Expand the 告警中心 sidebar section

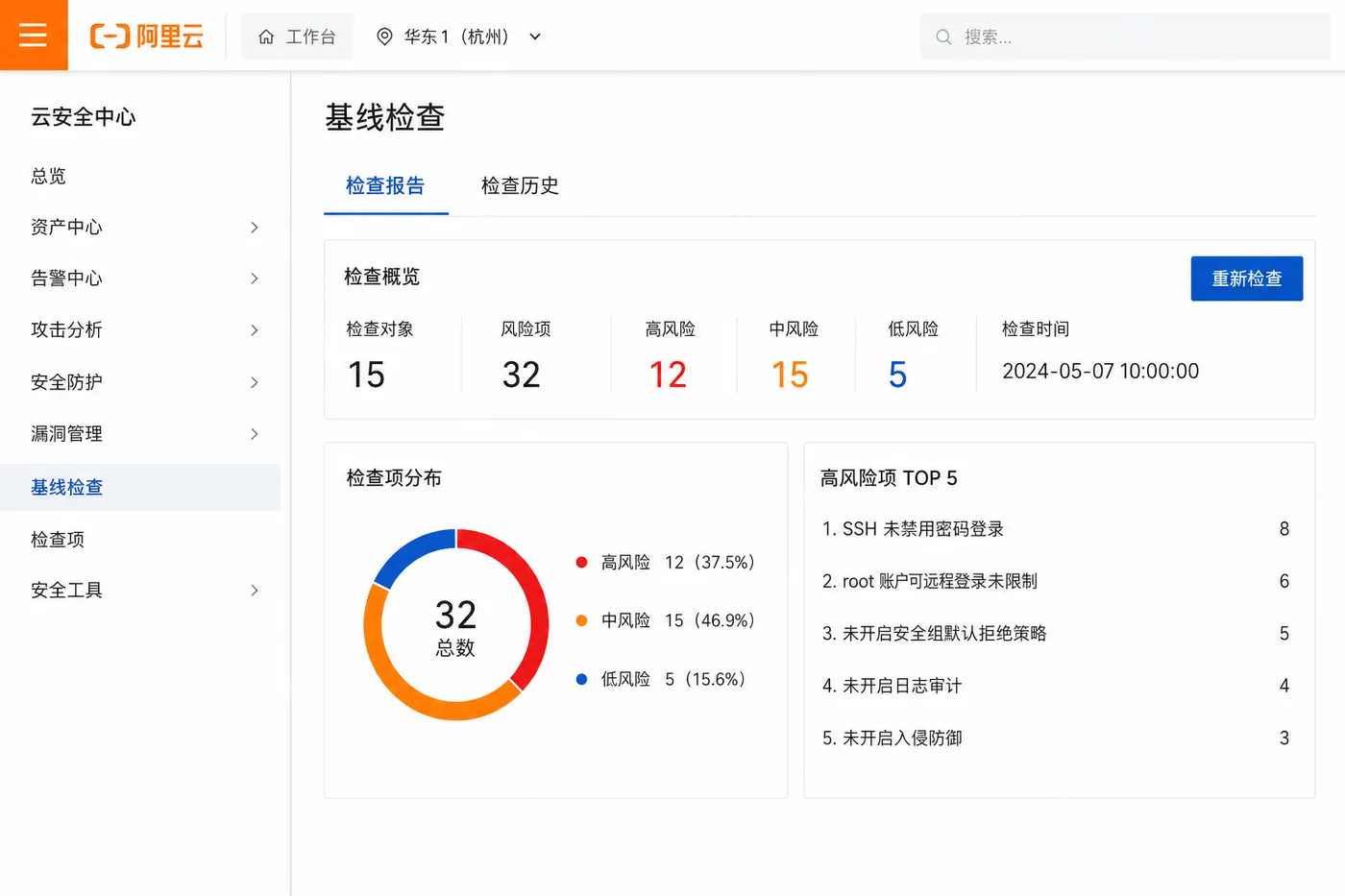[x=144, y=278]
